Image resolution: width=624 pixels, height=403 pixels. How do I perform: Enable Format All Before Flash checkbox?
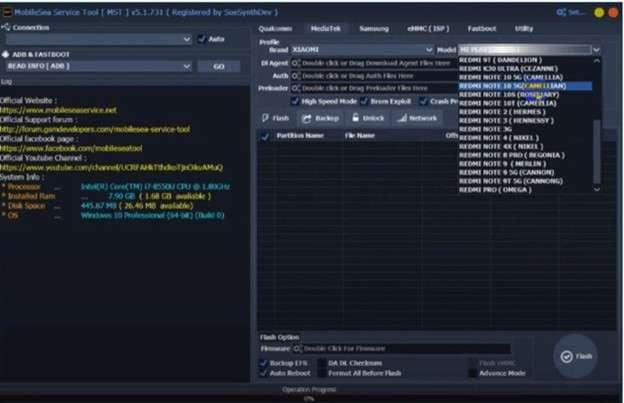click(322, 373)
